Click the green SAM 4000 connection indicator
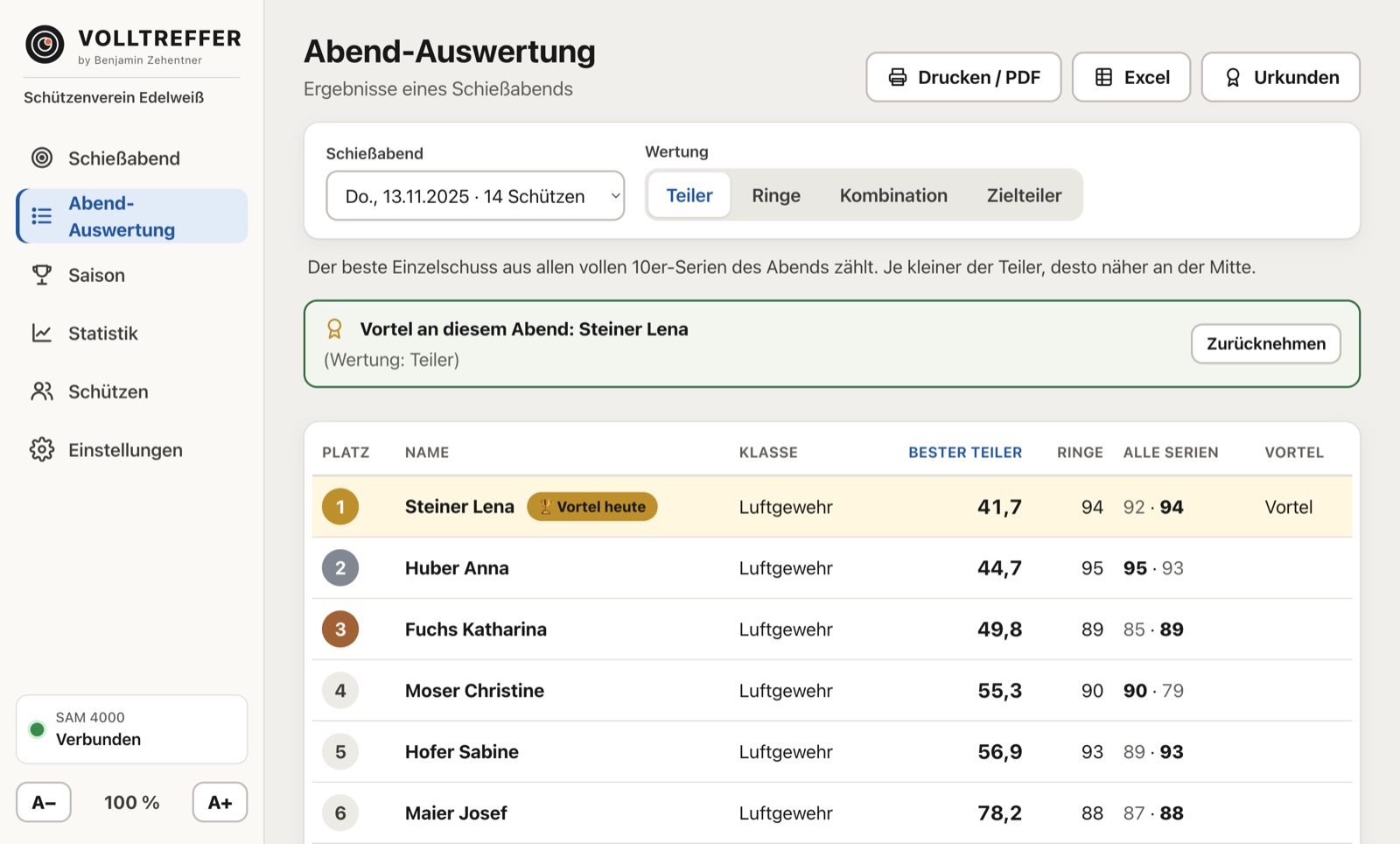Screen dimensions: 1400x844 [37, 728]
